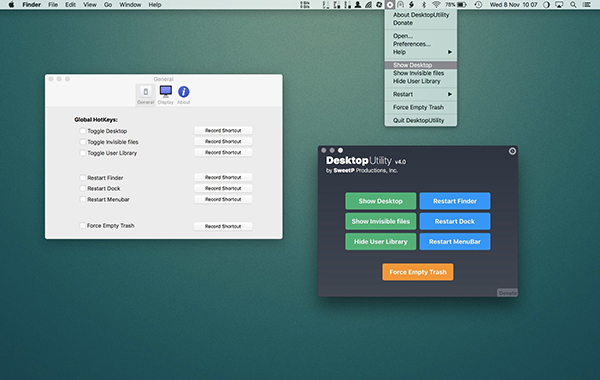The height and width of the screenshot is (380, 600).
Task: Click the gear icon in DesktopUtility window
Action: pyautogui.click(x=512, y=151)
